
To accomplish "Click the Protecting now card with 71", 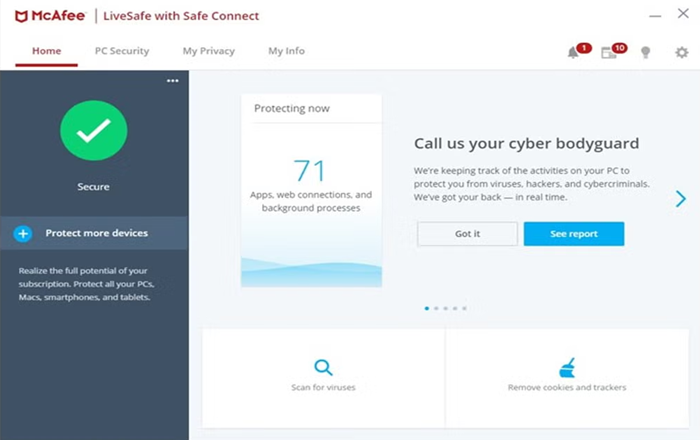I will 311,191.
